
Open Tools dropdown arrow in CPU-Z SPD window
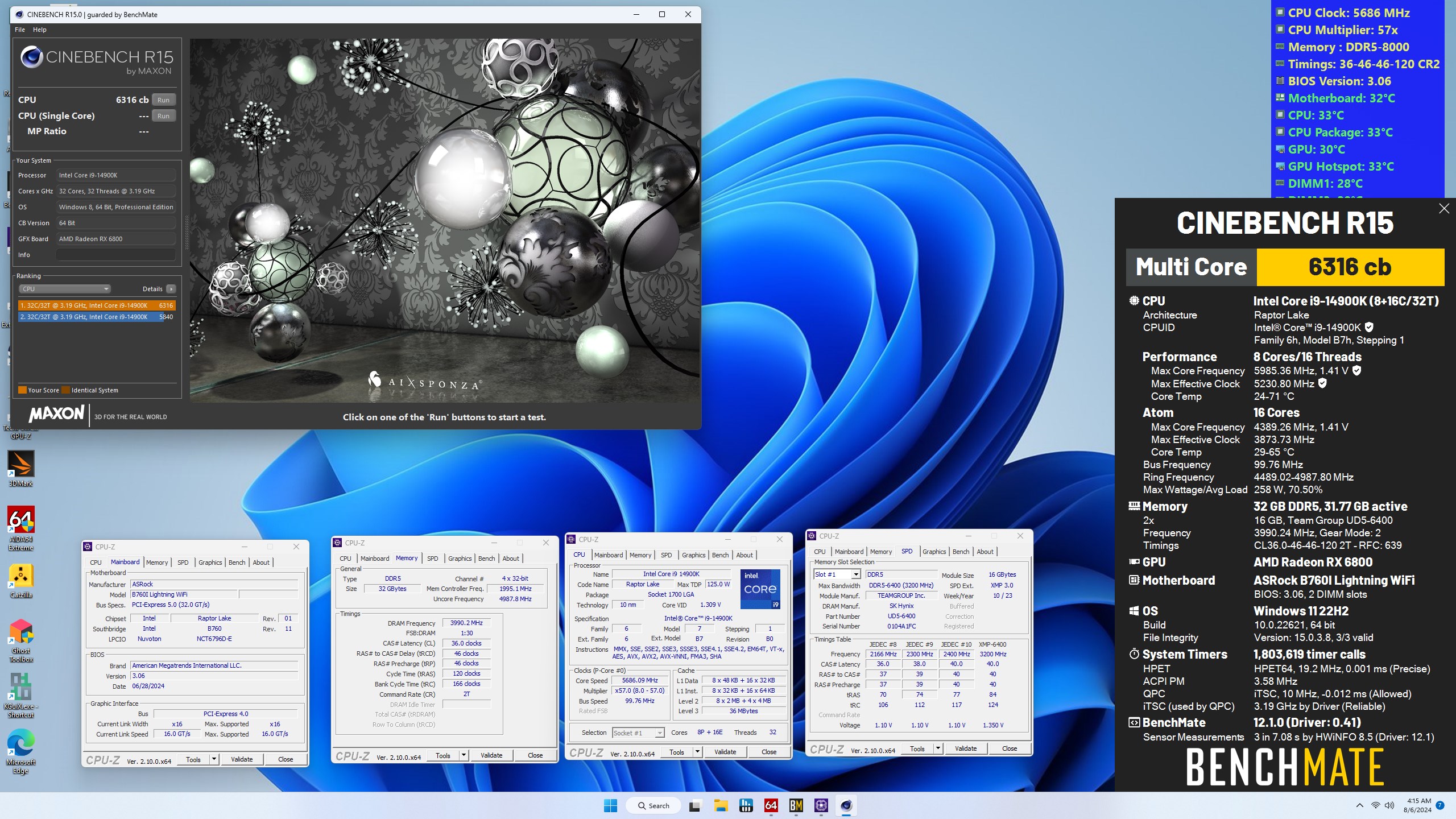(938, 748)
